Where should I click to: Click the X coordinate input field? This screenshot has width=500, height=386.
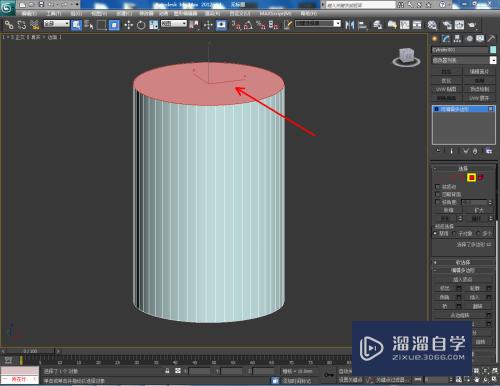point(199,371)
